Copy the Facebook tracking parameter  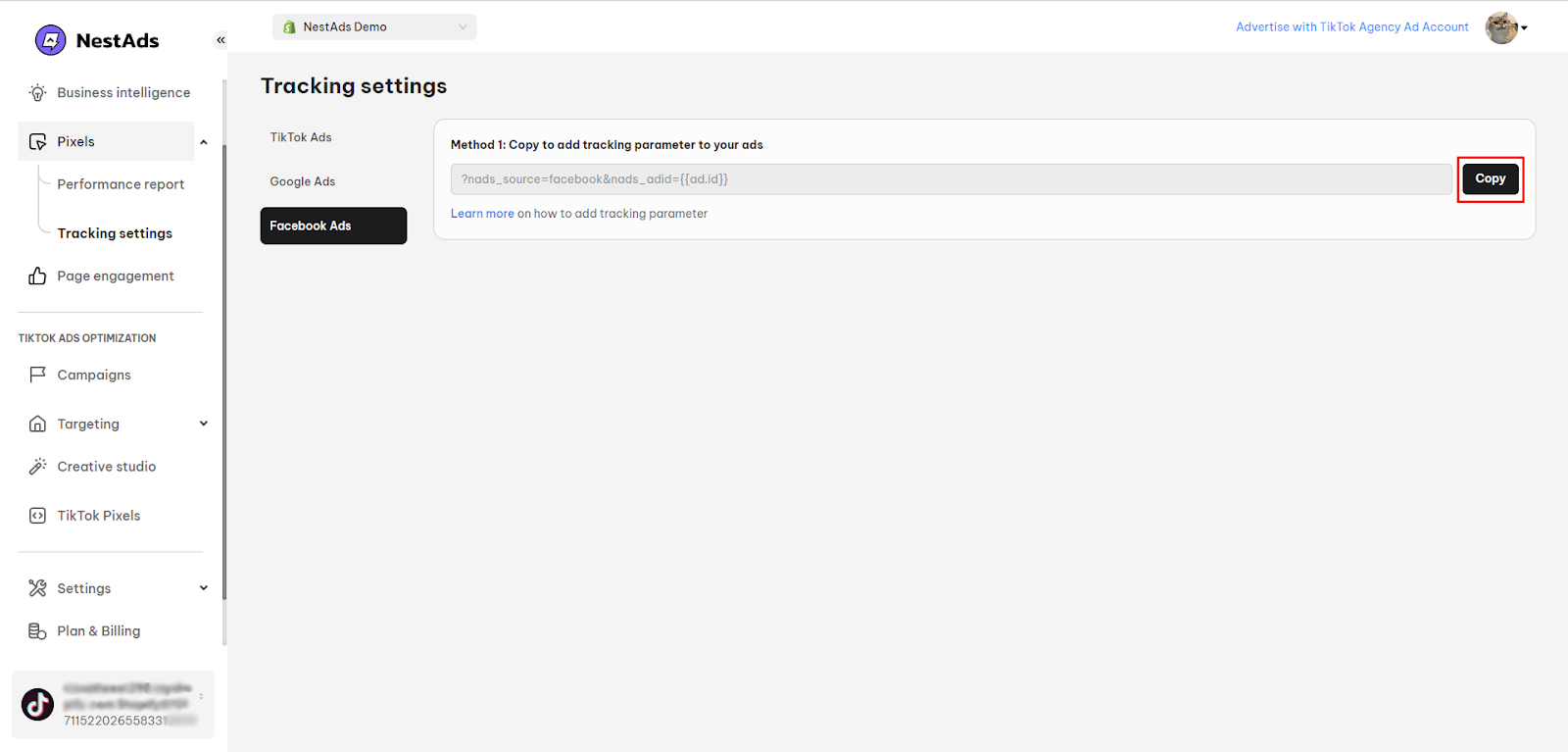[1490, 179]
